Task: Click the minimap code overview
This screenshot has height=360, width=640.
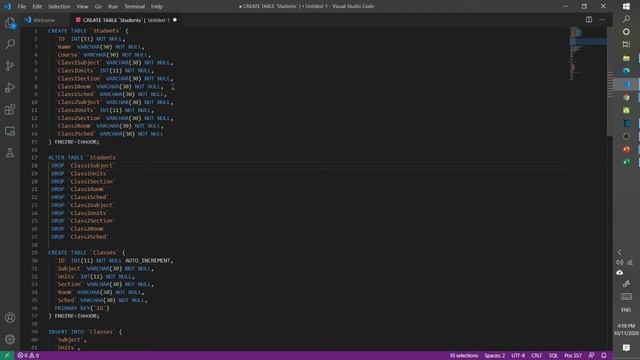Action: 588,53
